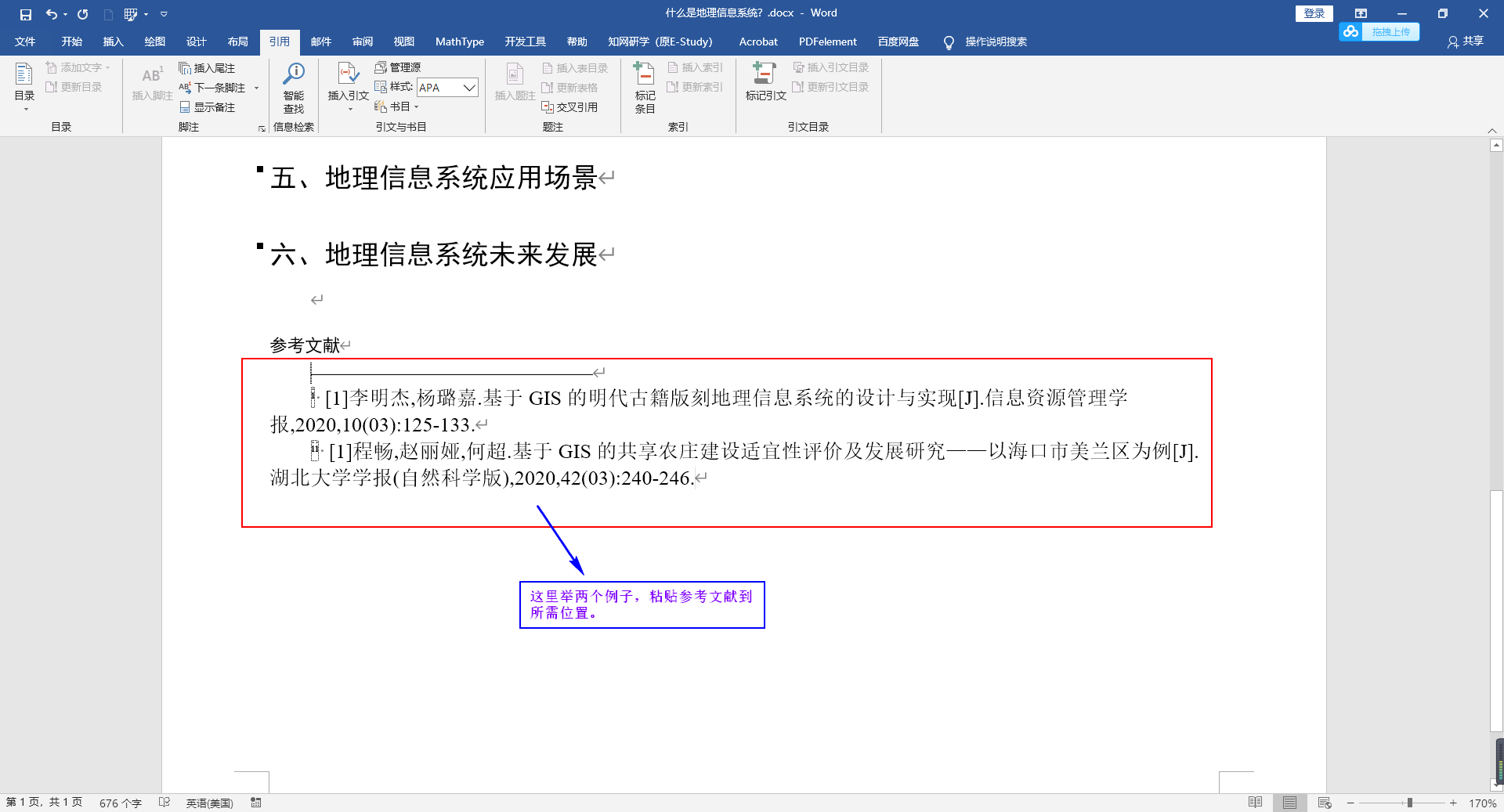Switch to Print Layout view
This screenshot has height=812, width=1504.
point(1289,803)
